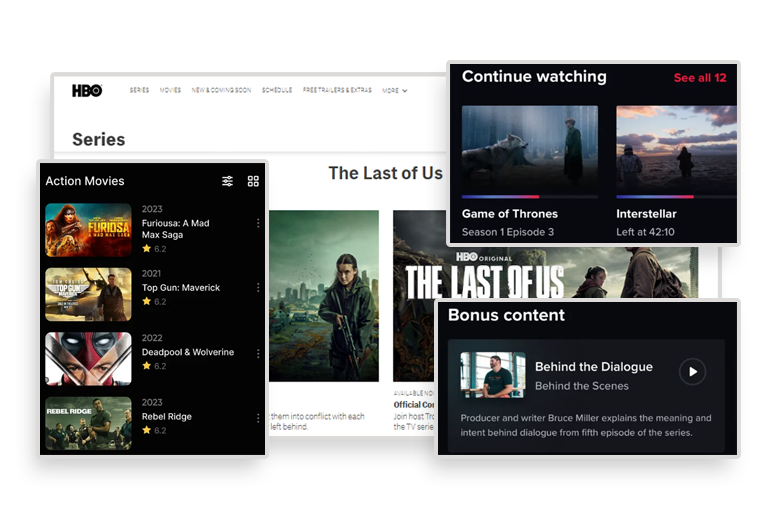Open Deadpool & Wolverine poster thumbnail

(88, 359)
